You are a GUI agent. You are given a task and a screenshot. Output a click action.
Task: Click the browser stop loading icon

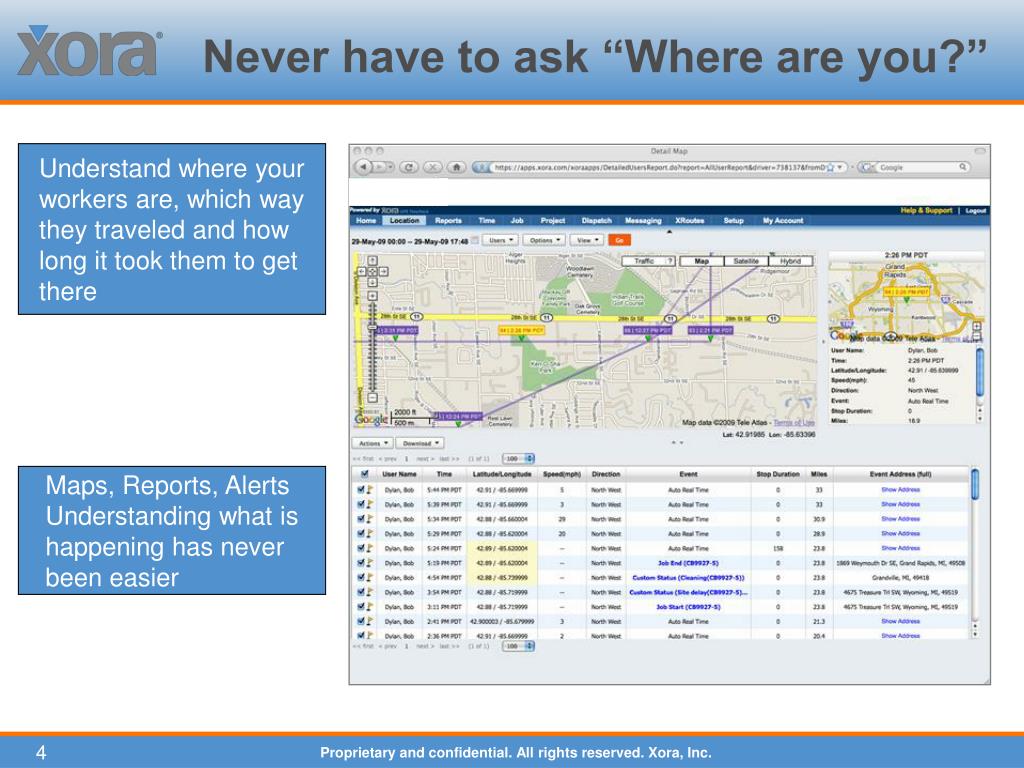point(432,167)
